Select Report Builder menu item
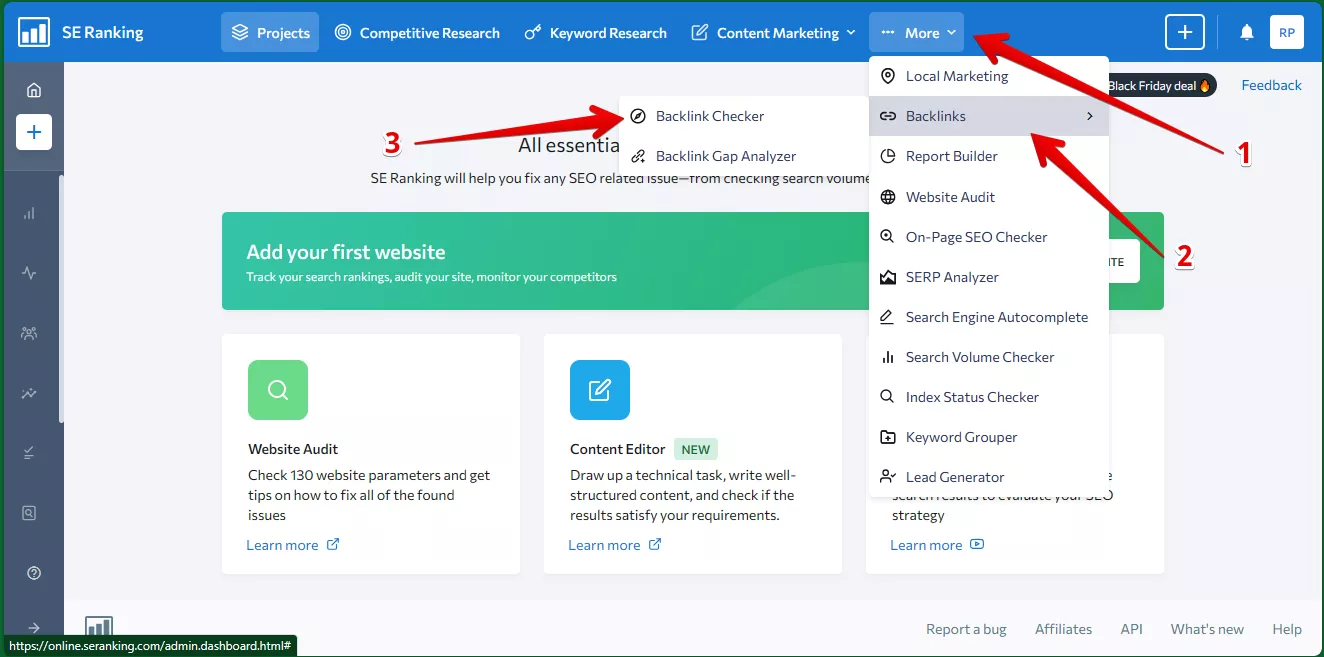The width and height of the screenshot is (1324, 657). [989, 156]
